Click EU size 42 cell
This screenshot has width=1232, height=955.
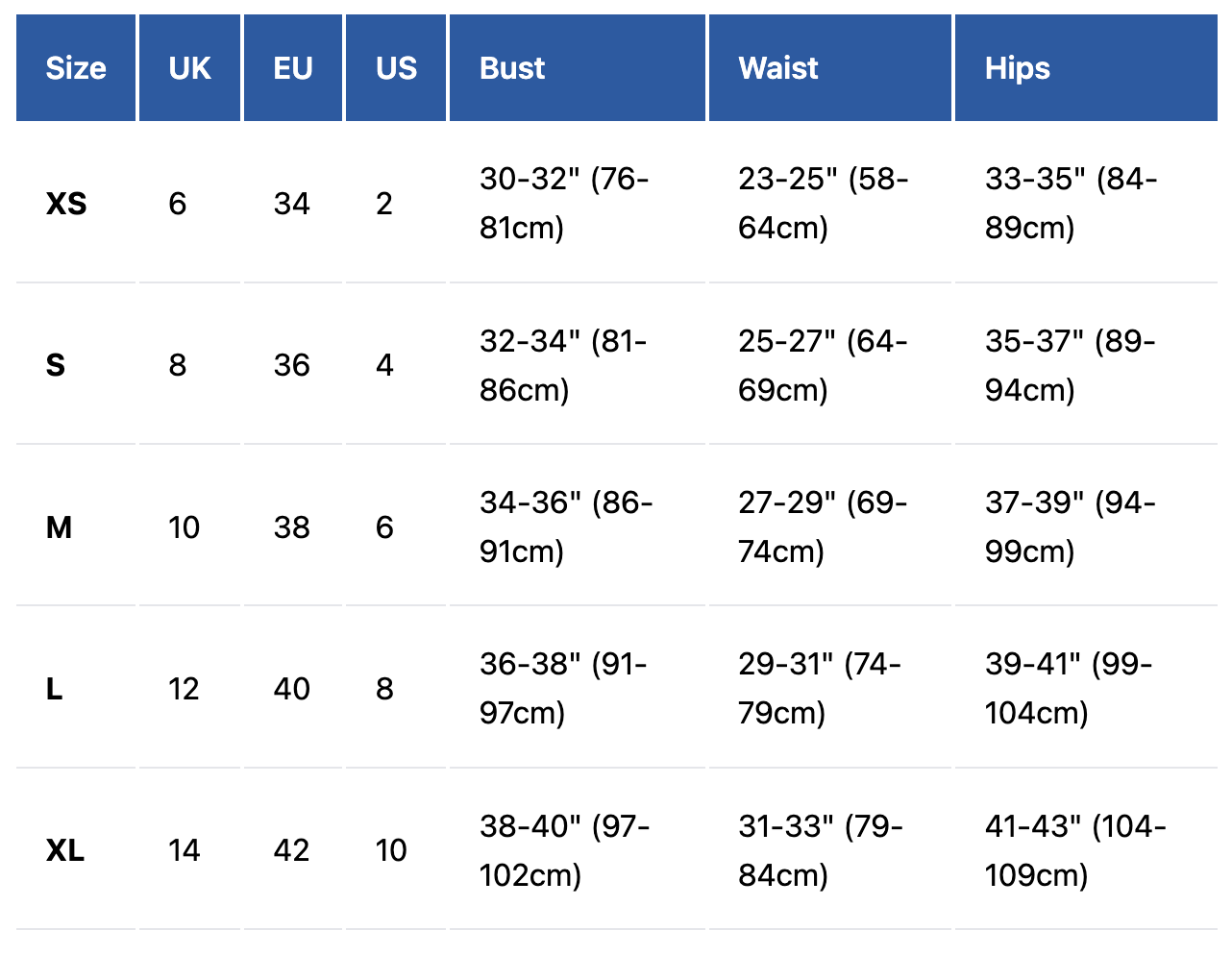(291, 850)
